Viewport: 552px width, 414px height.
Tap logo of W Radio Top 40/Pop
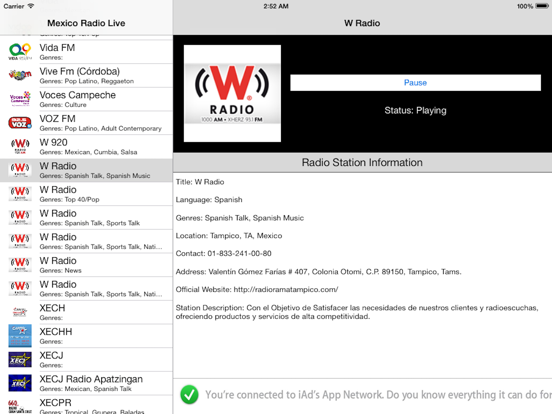point(20,194)
